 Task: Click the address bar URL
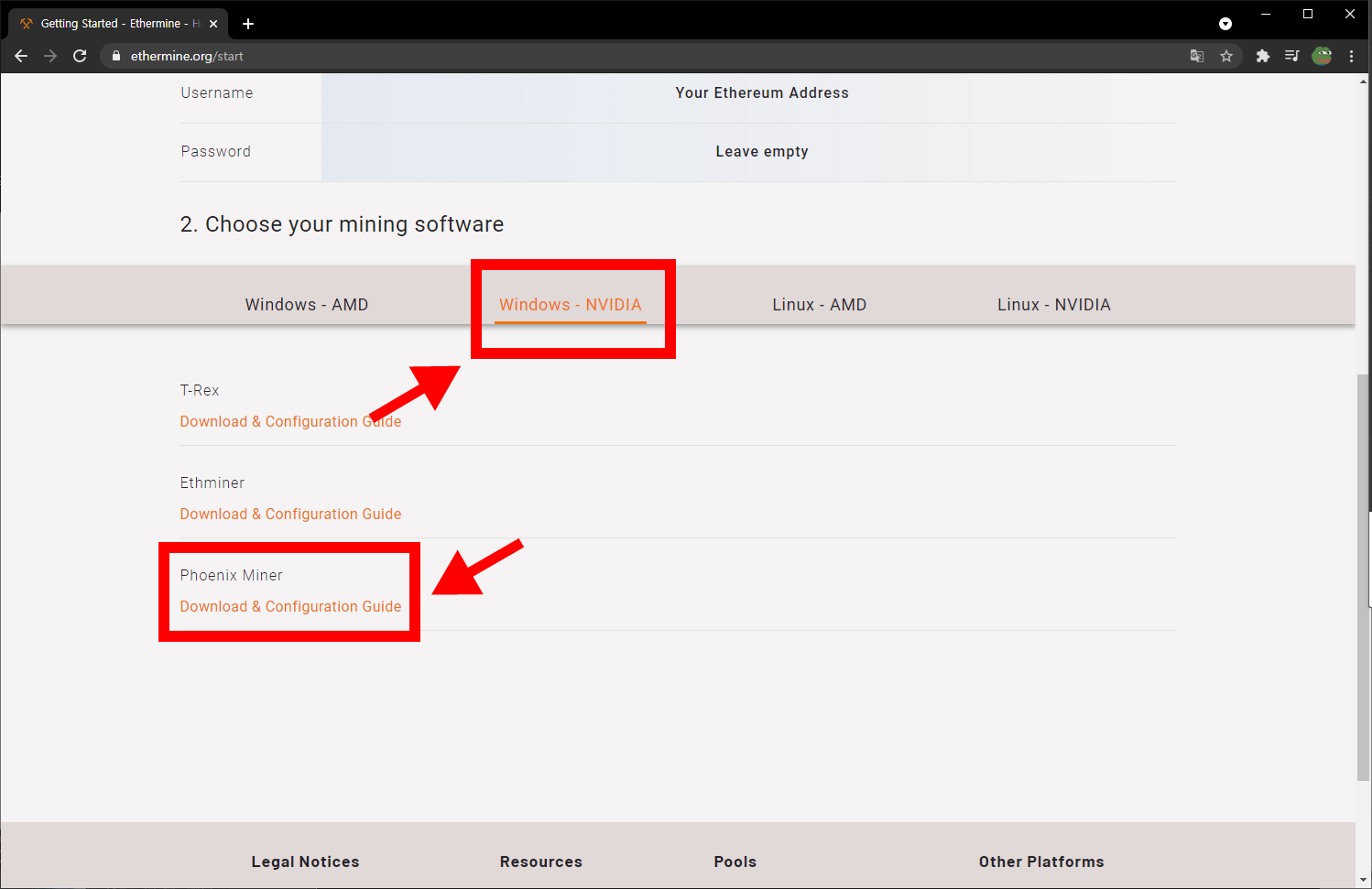pos(187,56)
